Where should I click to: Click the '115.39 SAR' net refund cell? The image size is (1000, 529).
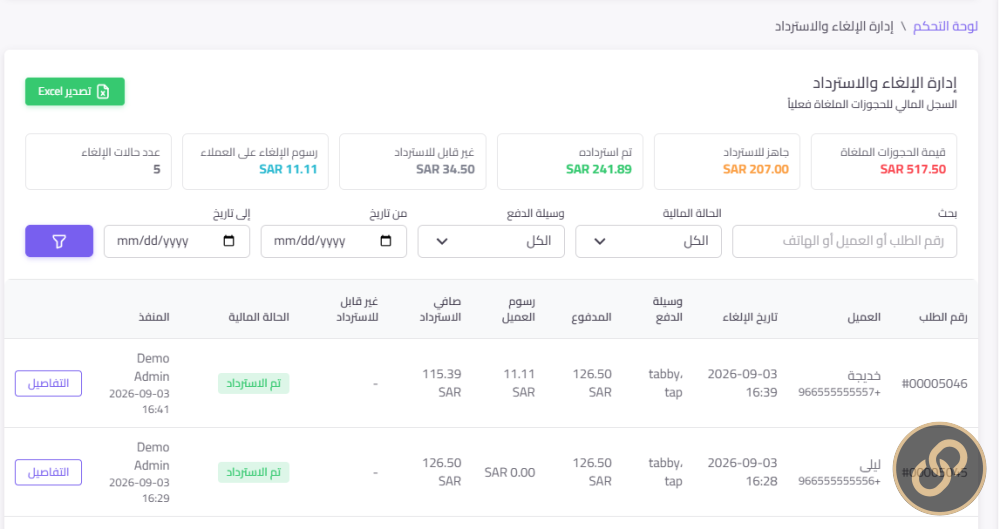point(441,383)
